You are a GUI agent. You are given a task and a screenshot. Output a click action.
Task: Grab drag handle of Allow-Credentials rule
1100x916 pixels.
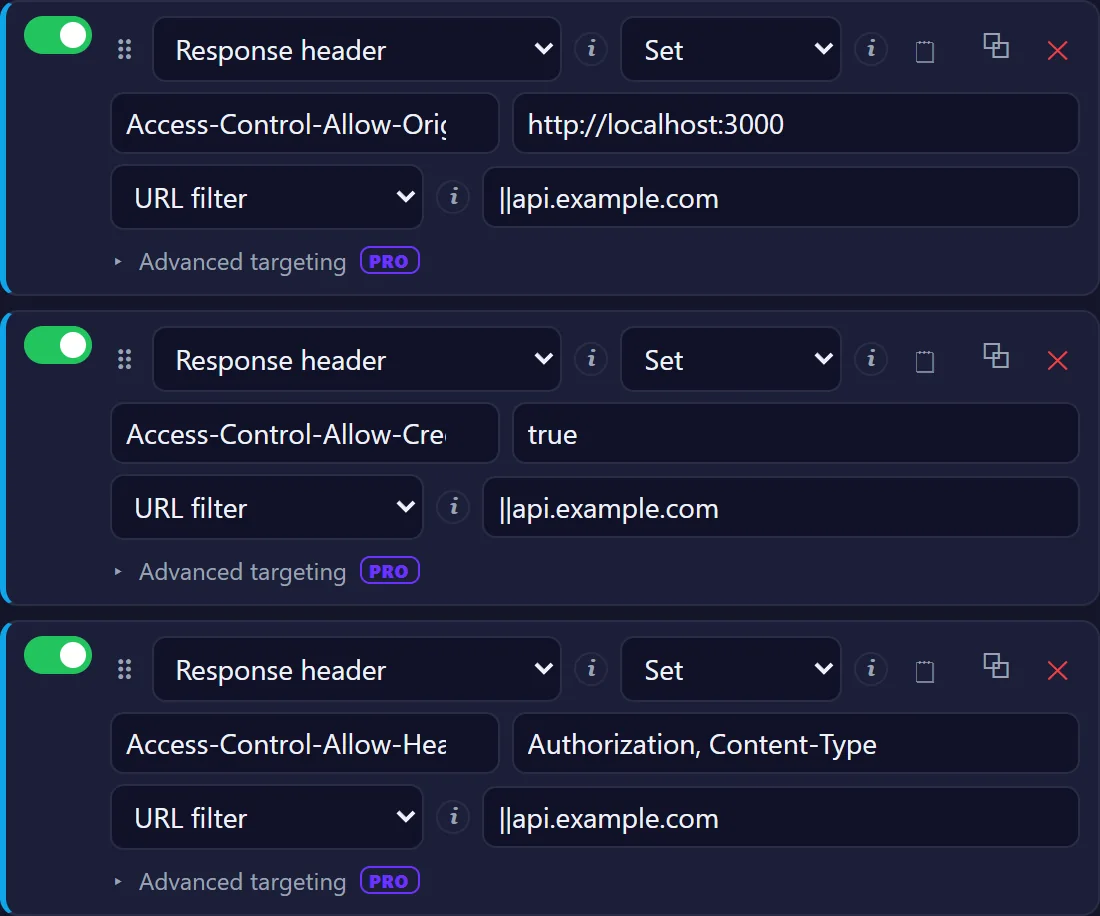[x=124, y=359]
